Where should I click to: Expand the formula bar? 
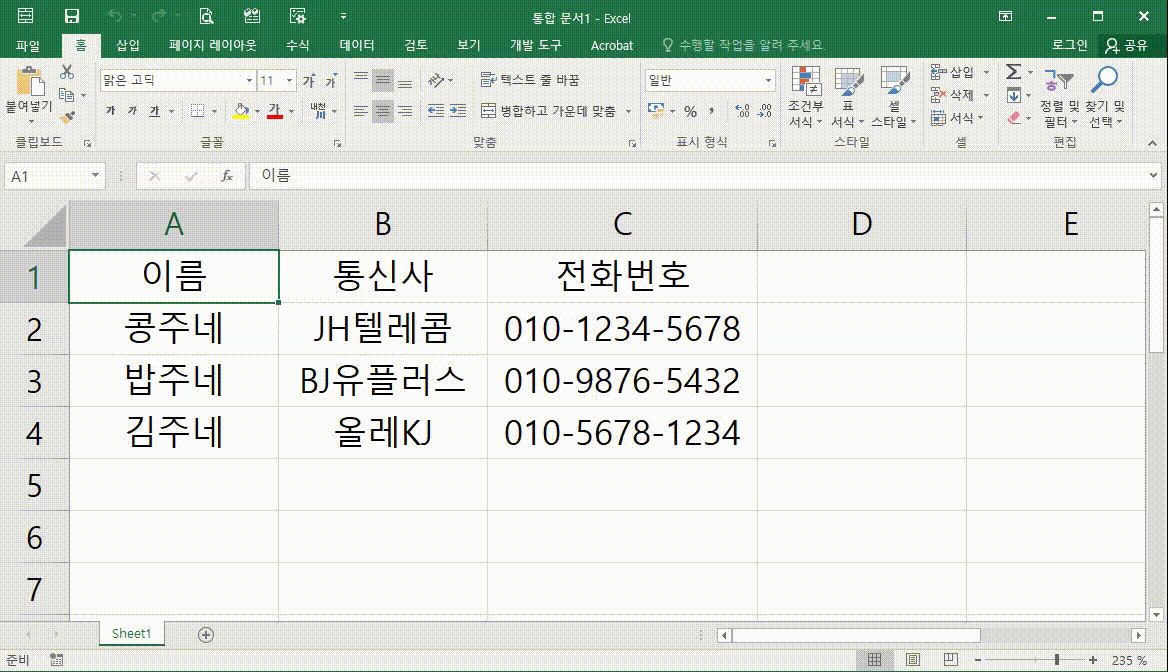coord(1153,176)
